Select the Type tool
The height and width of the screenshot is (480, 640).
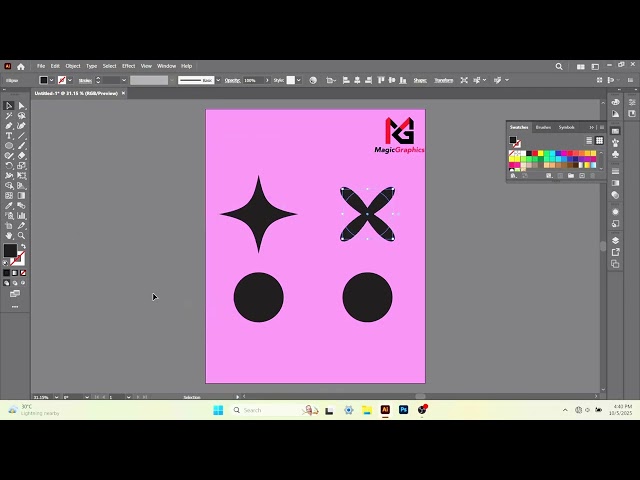9,136
